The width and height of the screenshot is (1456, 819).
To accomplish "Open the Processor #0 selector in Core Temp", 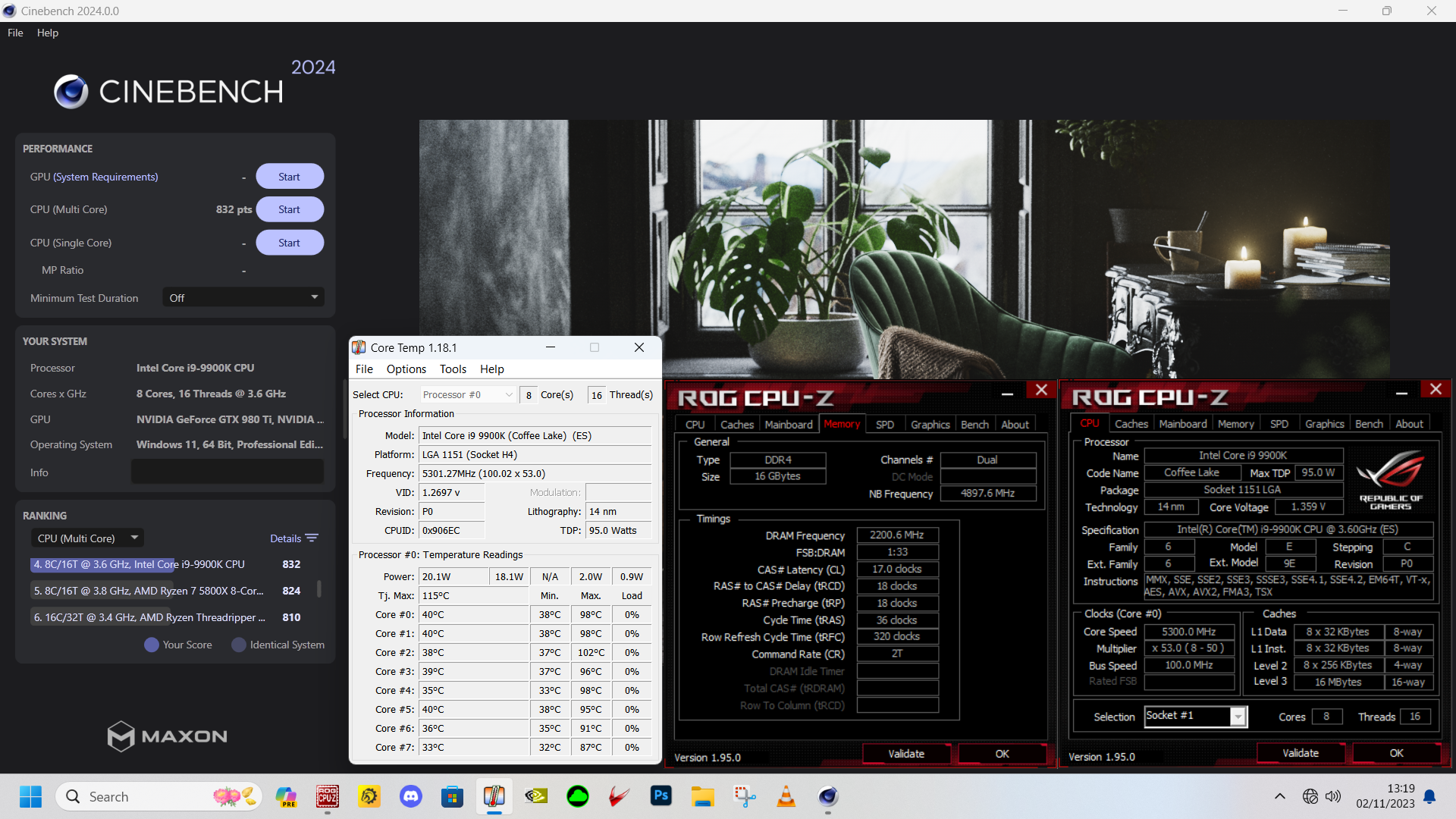I will click(x=468, y=394).
